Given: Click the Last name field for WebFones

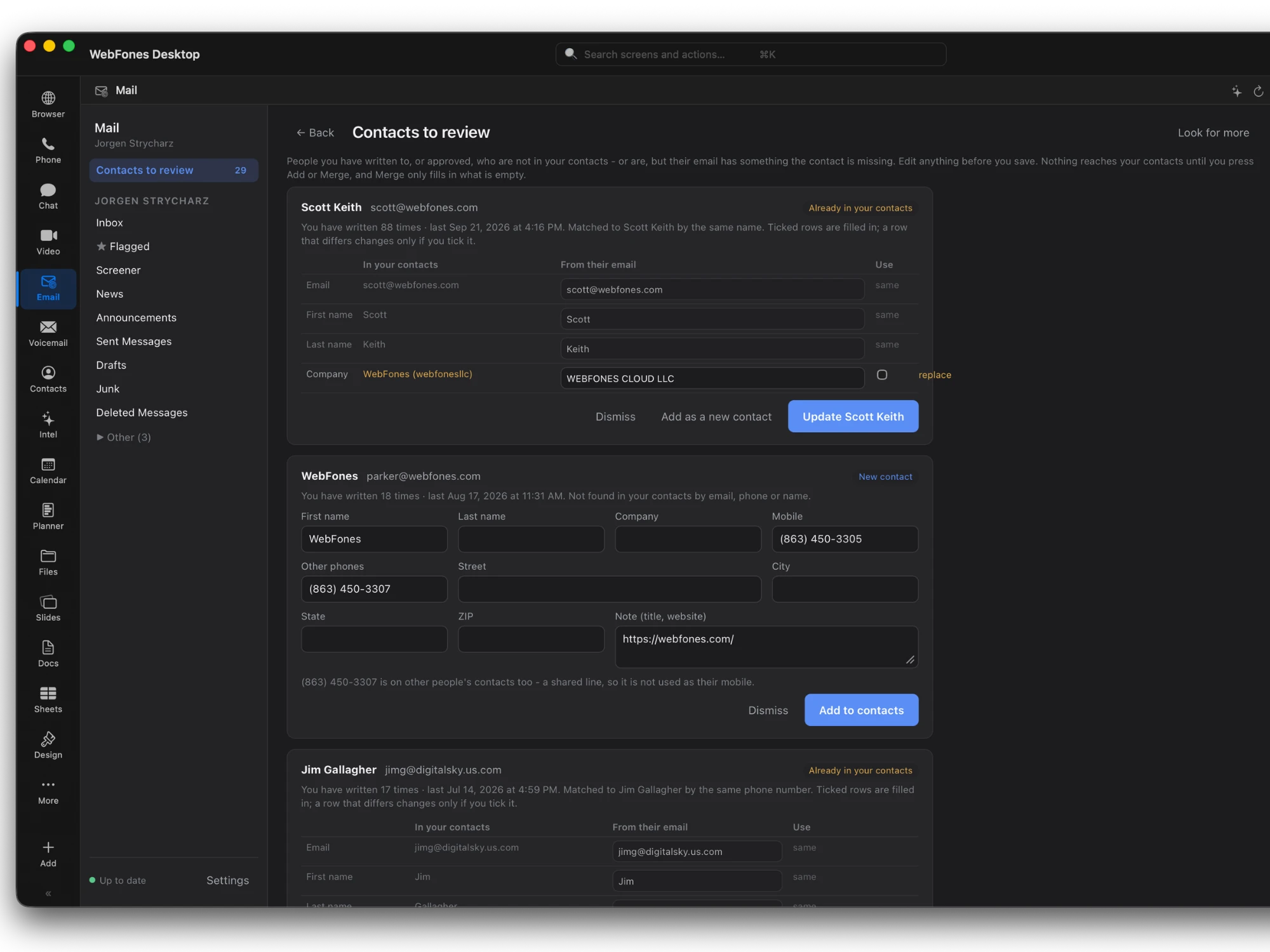Looking at the screenshot, I should click(x=531, y=539).
